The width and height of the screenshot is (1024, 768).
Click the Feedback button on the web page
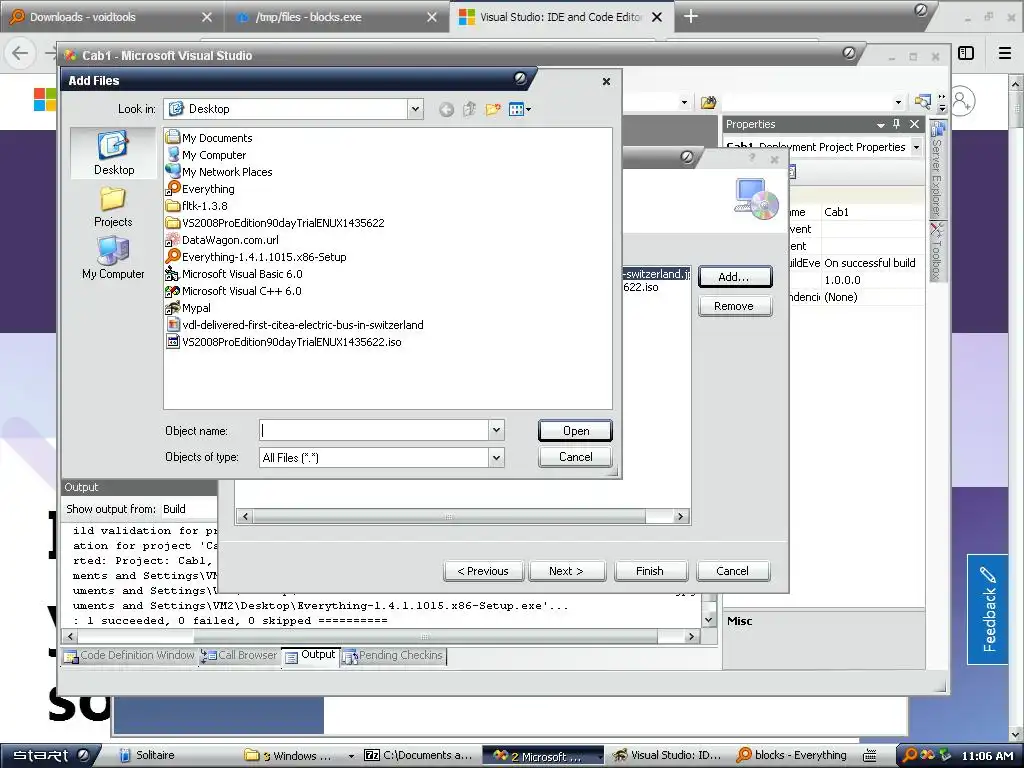coord(987,609)
